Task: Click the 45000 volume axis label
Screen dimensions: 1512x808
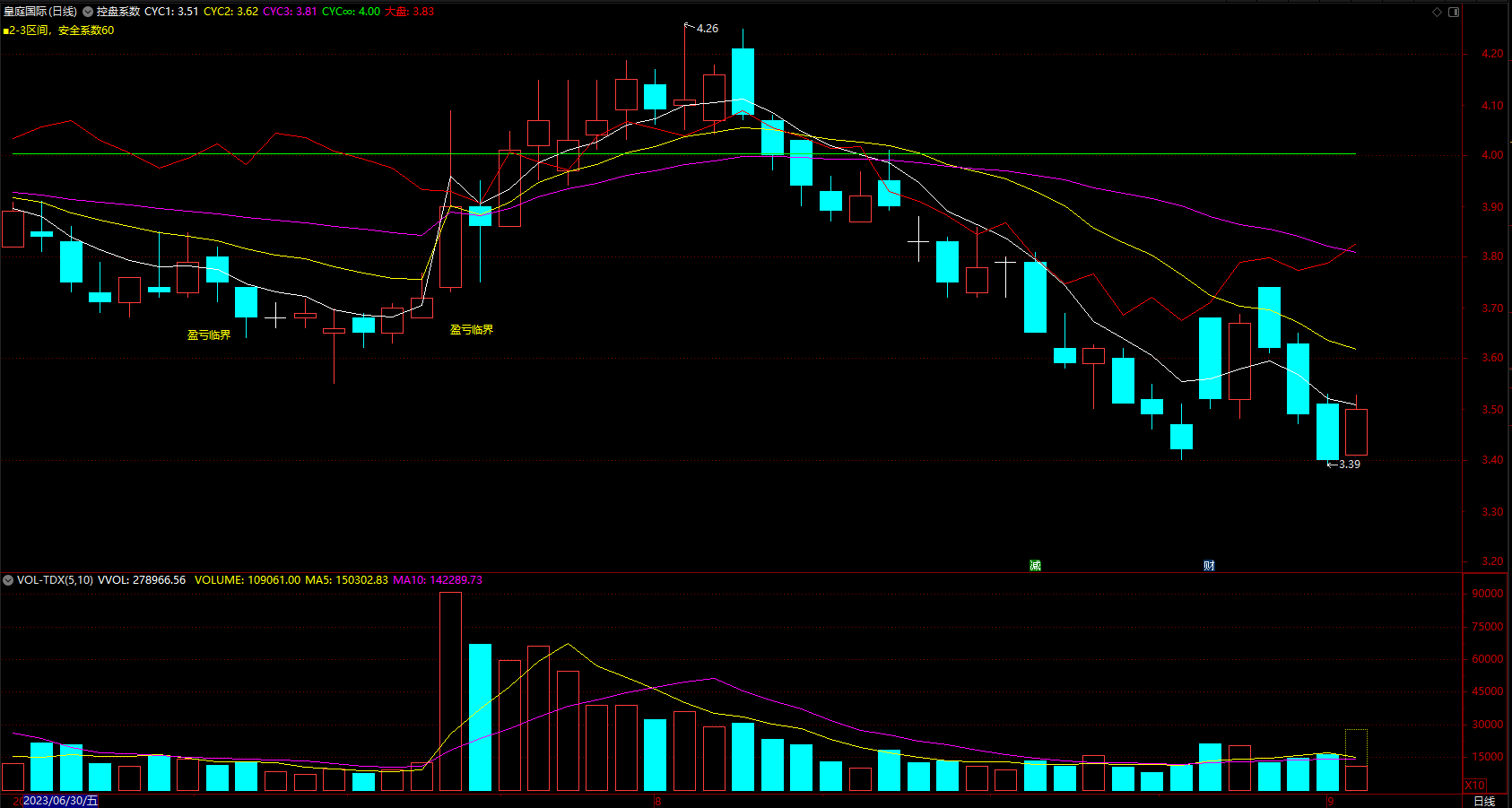Action: 1488,691
